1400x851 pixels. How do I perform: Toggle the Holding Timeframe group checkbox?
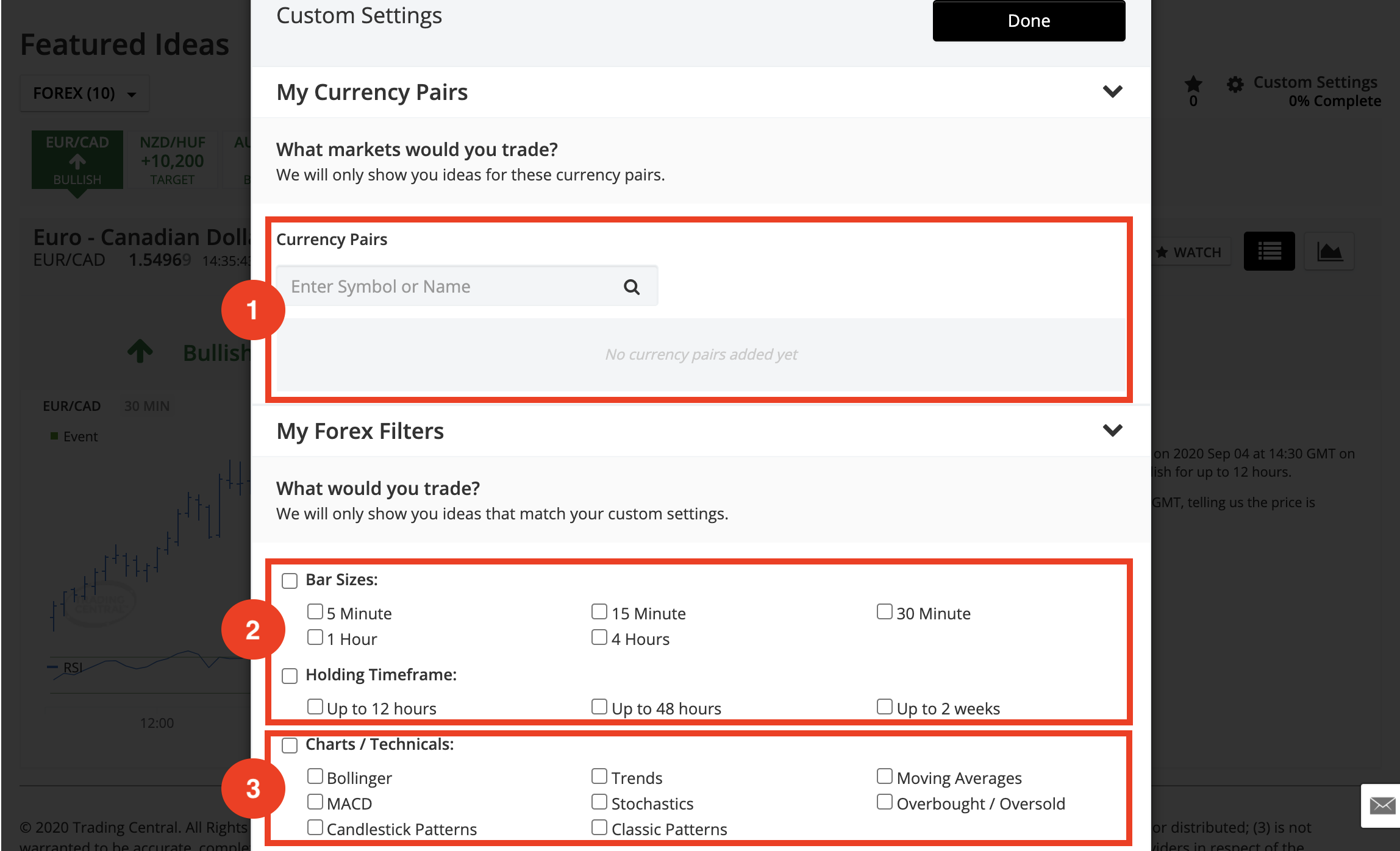pos(290,675)
